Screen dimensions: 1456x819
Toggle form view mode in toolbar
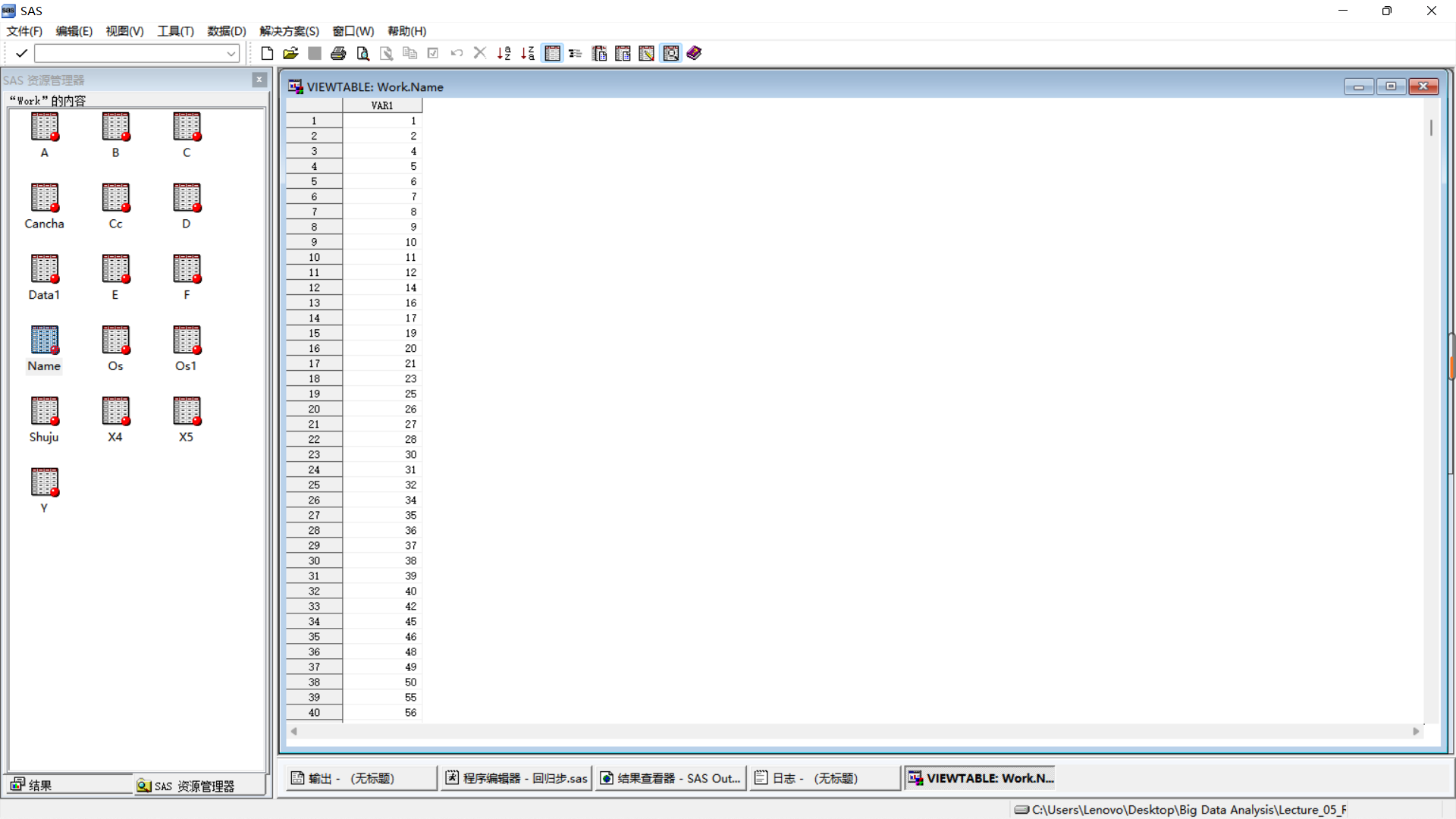pos(576,53)
